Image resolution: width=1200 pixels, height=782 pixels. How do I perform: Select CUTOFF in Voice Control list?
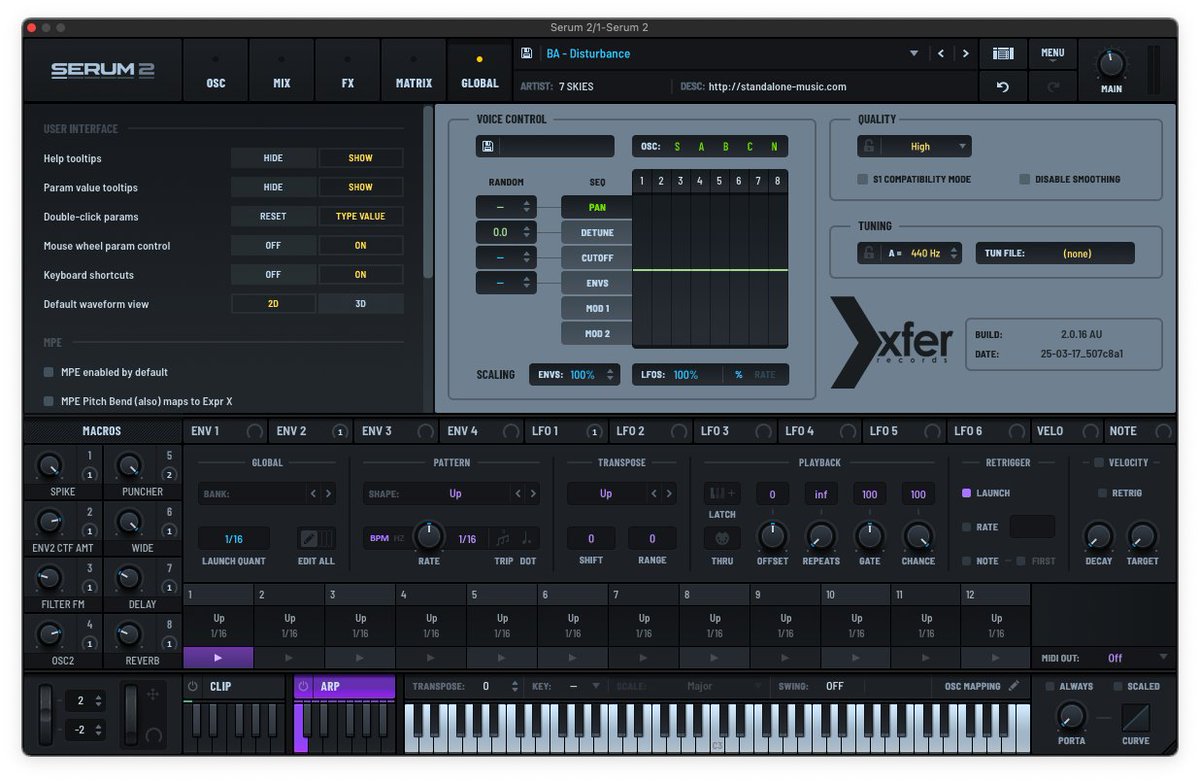click(x=597, y=258)
